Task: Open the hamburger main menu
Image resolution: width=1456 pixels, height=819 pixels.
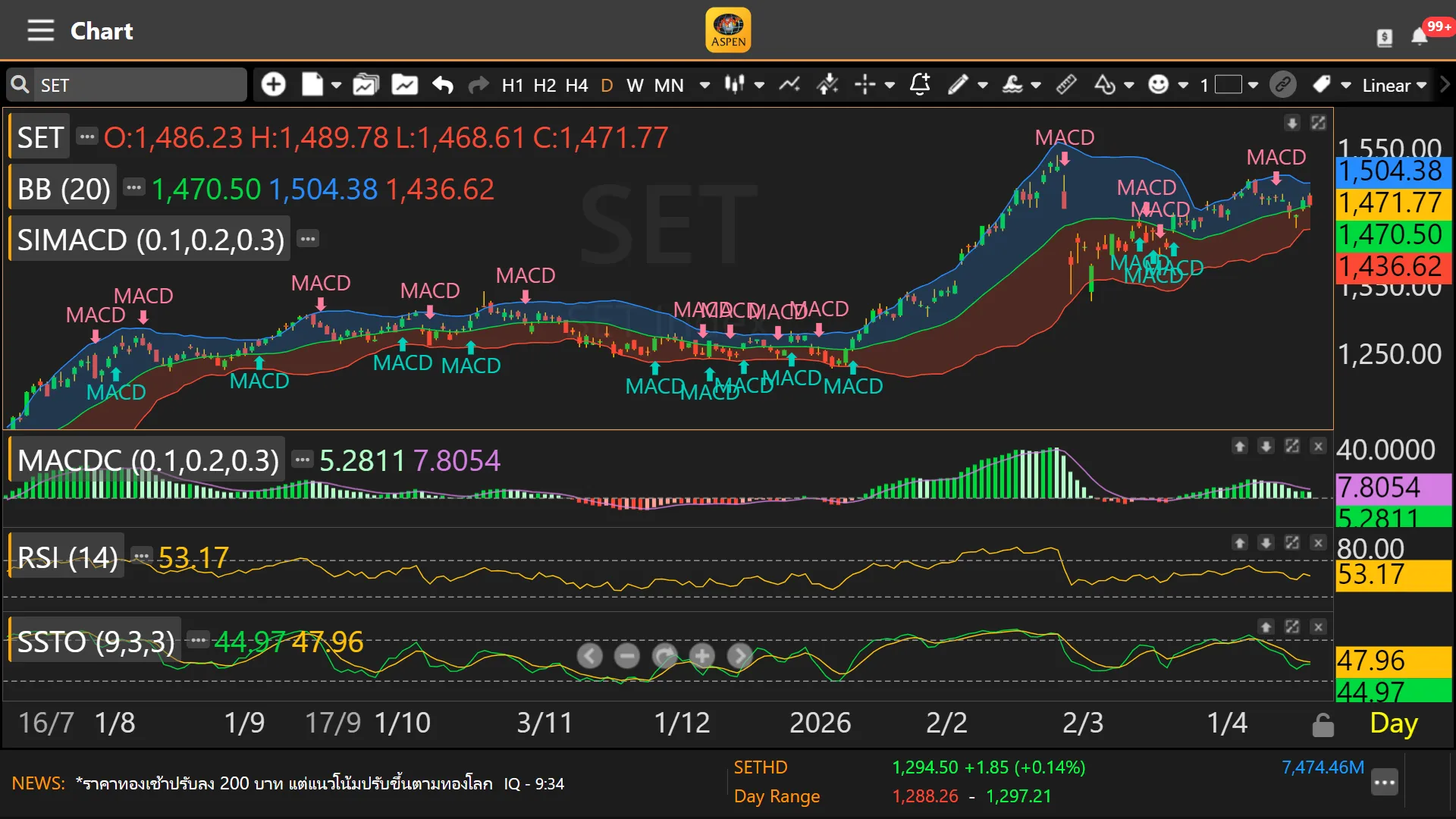Action: tap(40, 31)
